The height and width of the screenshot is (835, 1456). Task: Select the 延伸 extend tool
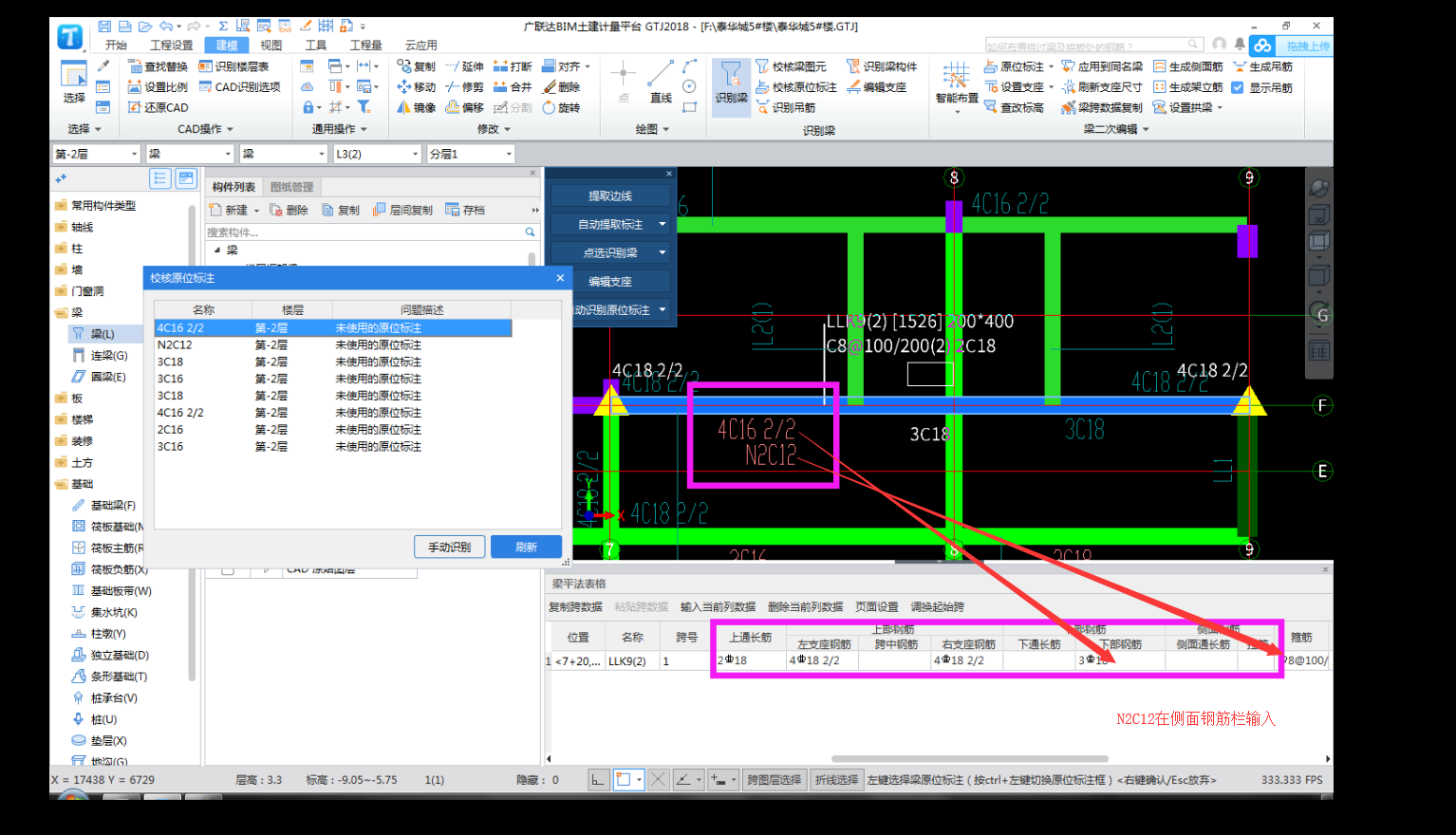pyautogui.click(x=465, y=66)
